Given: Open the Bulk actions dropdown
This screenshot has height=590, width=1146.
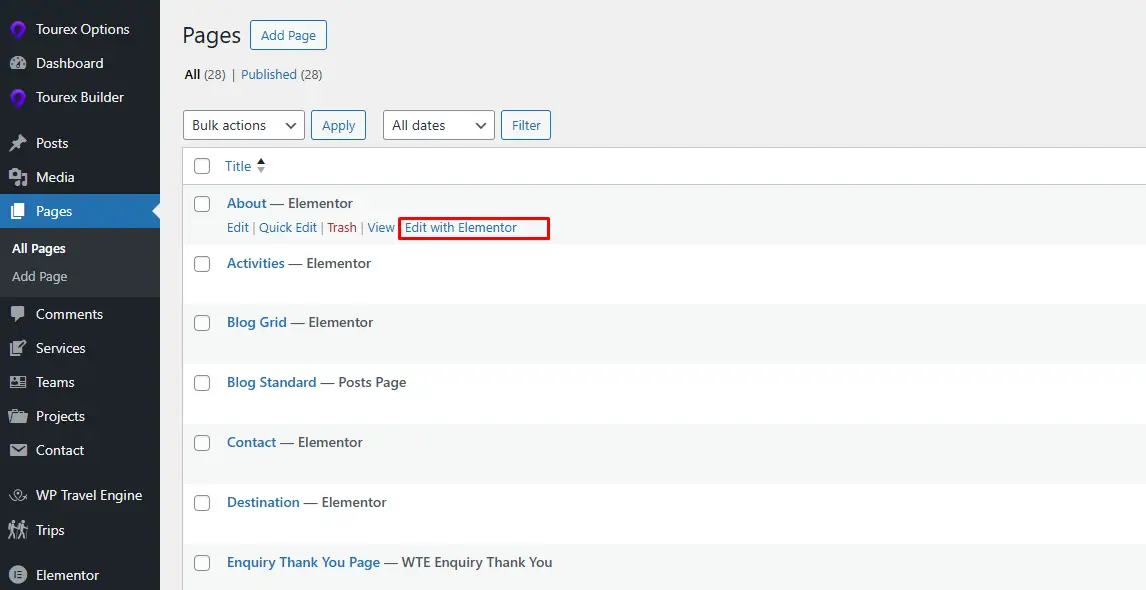Looking at the screenshot, I should coord(243,125).
